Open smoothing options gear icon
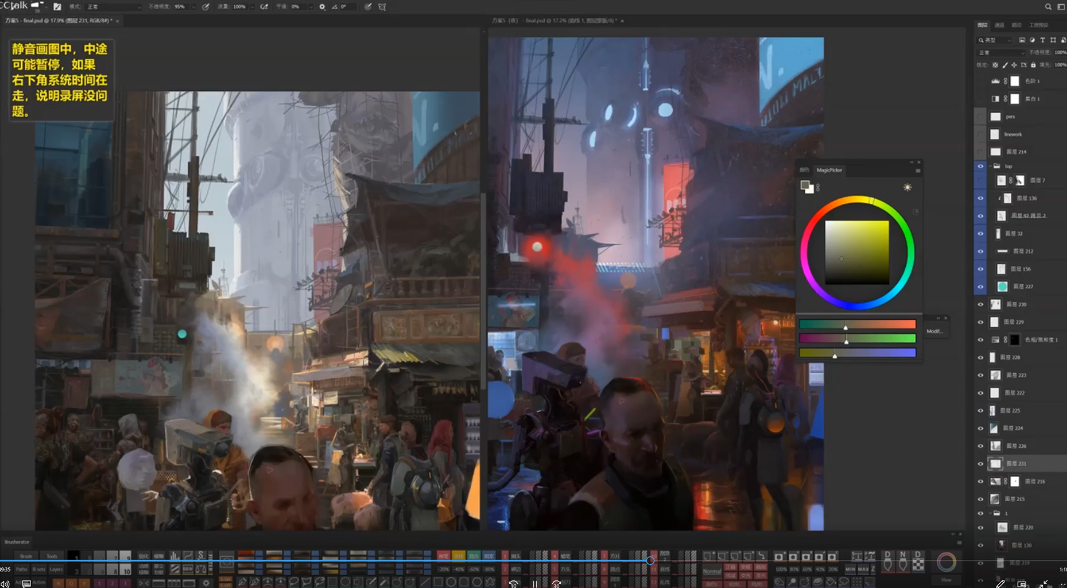The height and width of the screenshot is (588, 1067). 322,7
